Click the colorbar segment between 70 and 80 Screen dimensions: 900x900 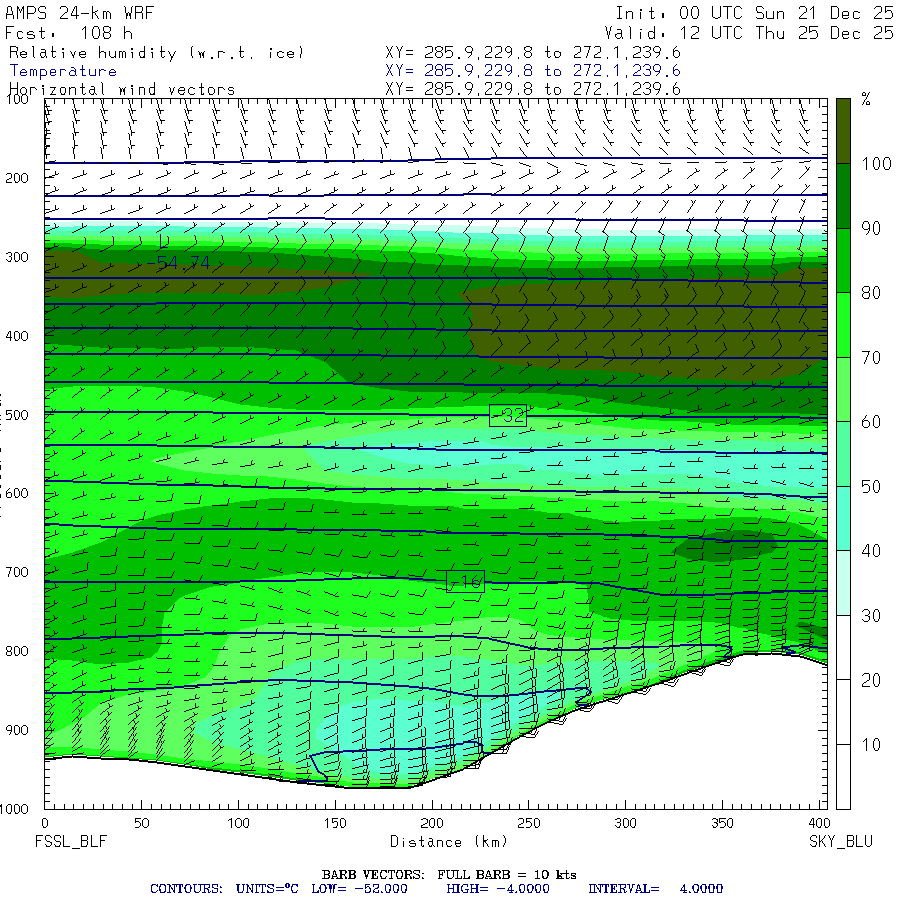tap(843, 325)
